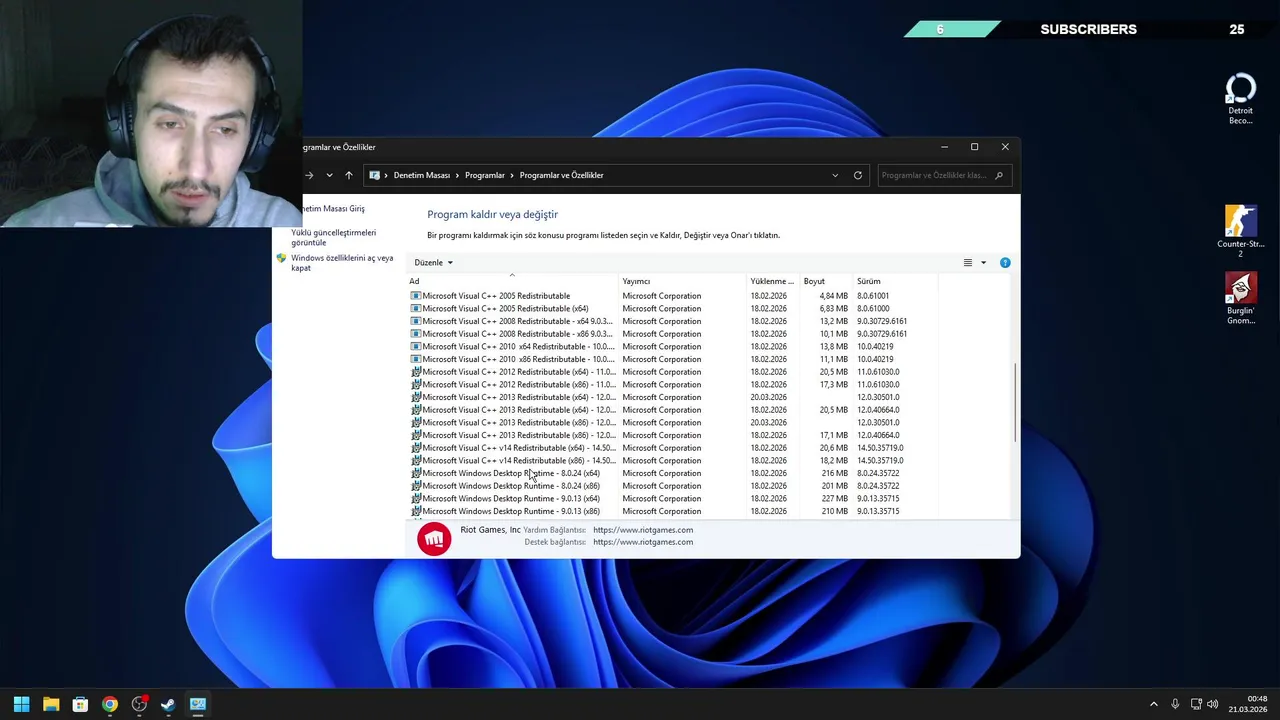Open the Düzenle dropdown menu
Screen dimensions: 1280x720
pos(433,262)
